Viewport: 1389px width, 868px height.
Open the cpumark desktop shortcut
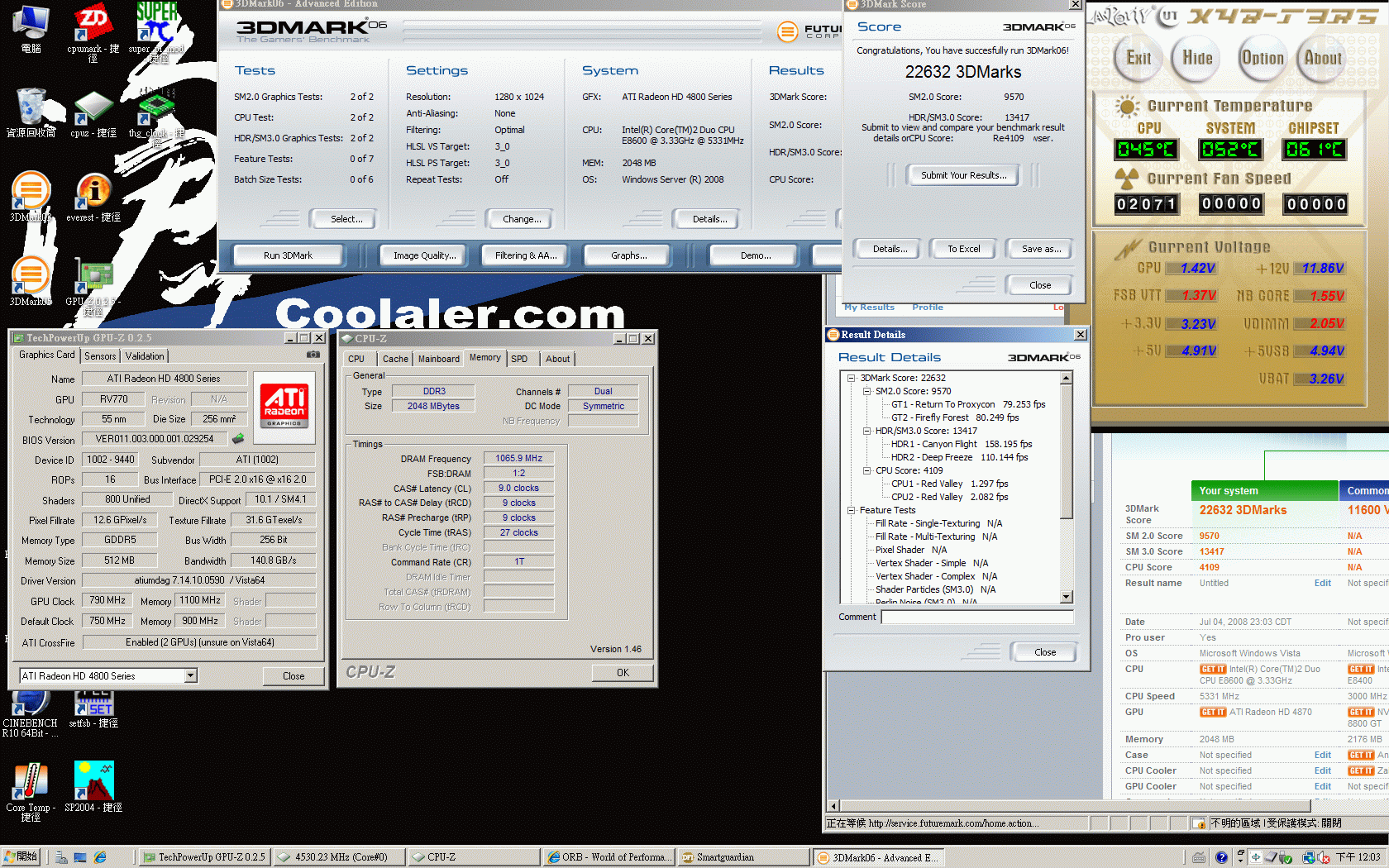pos(93,31)
